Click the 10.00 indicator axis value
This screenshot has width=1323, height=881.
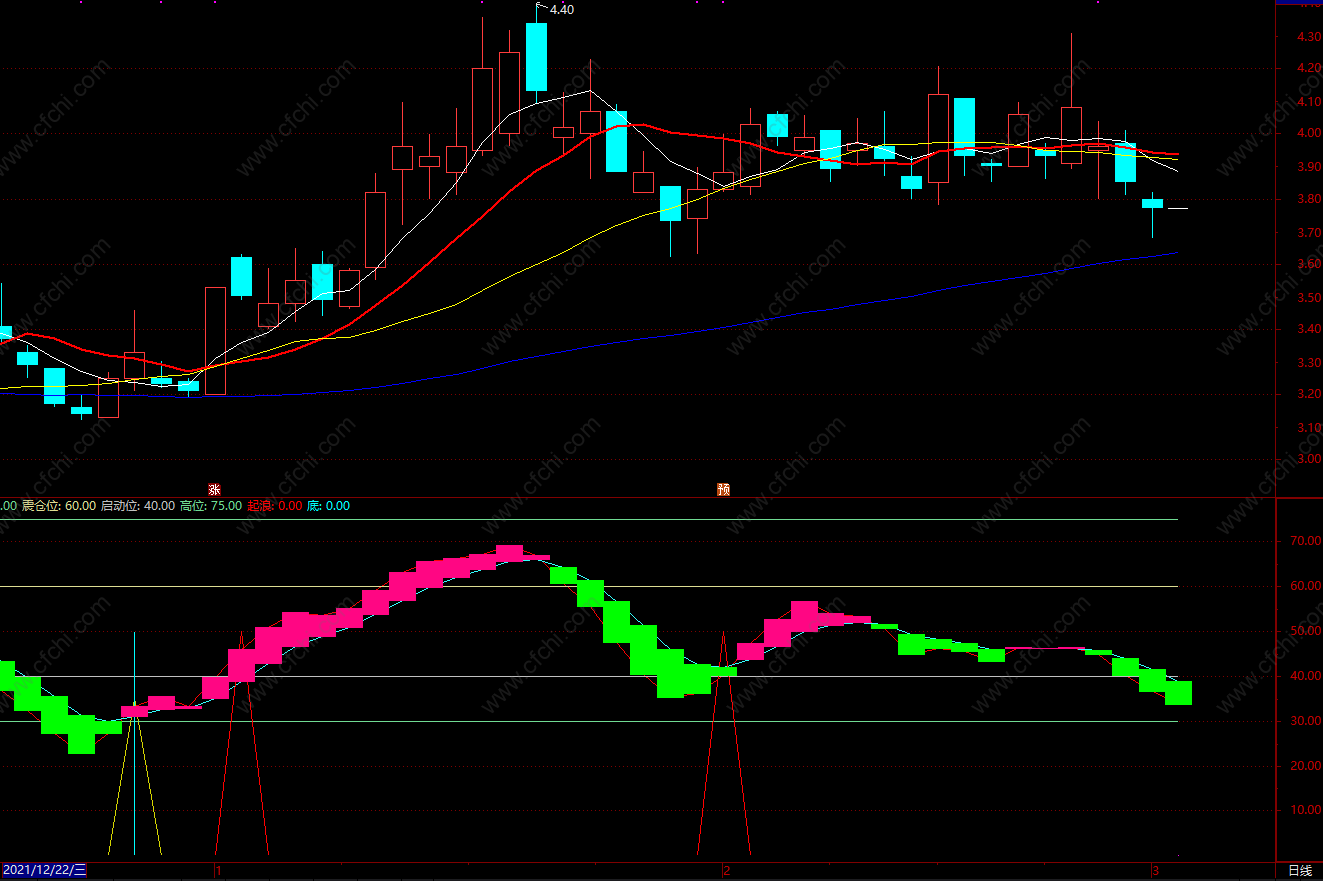(x=1306, y=811)
